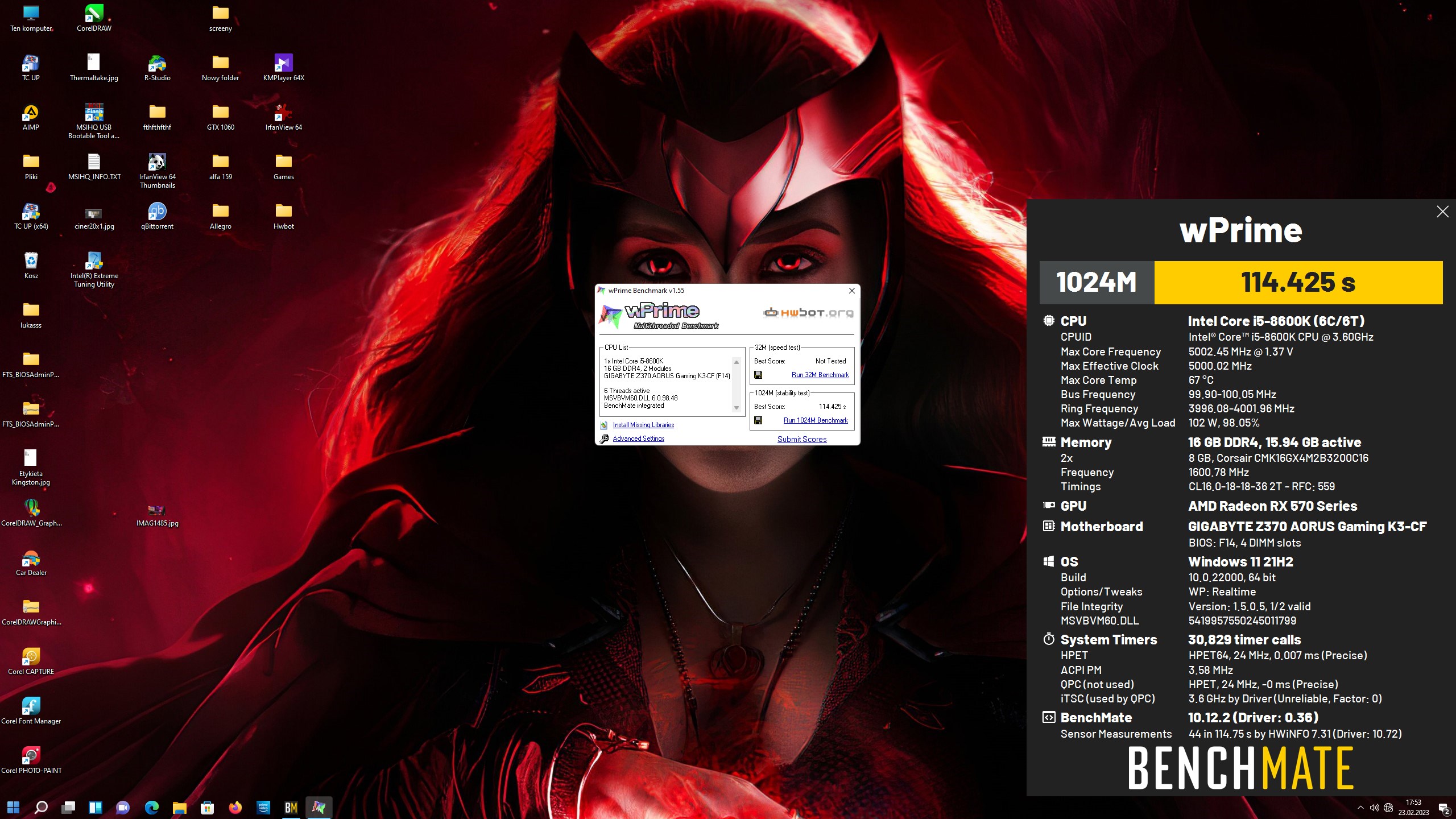Click the 114.425 s score in BenchMate

point(1298,282)
